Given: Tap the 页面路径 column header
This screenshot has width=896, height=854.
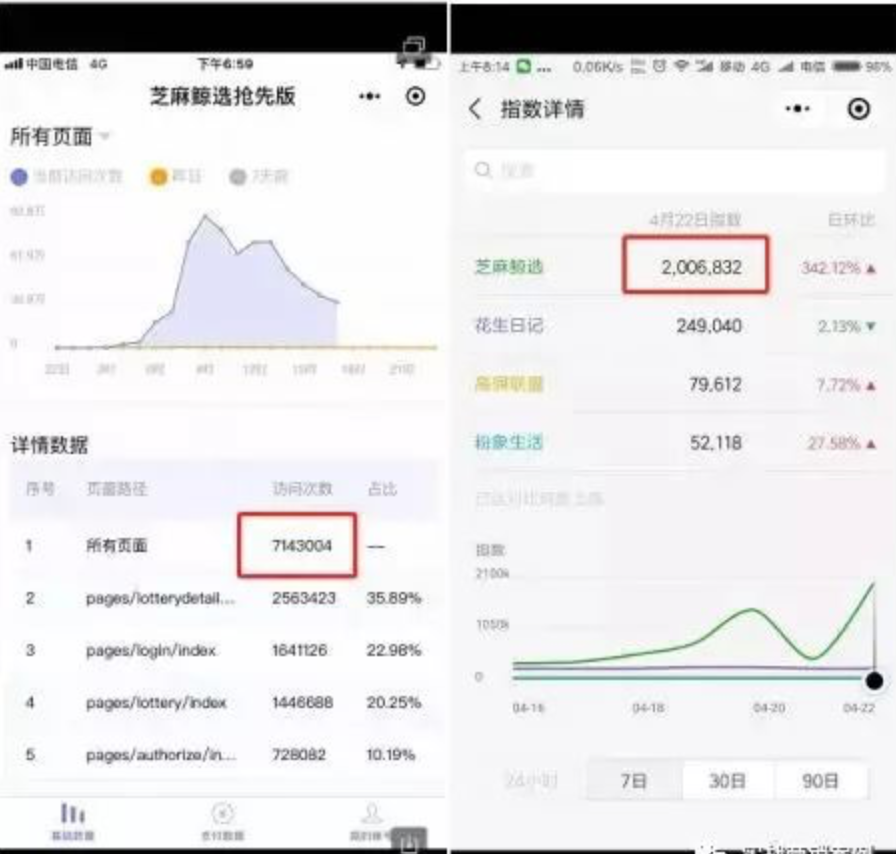Looking at the screenshot, I should [x=117, y=489].
